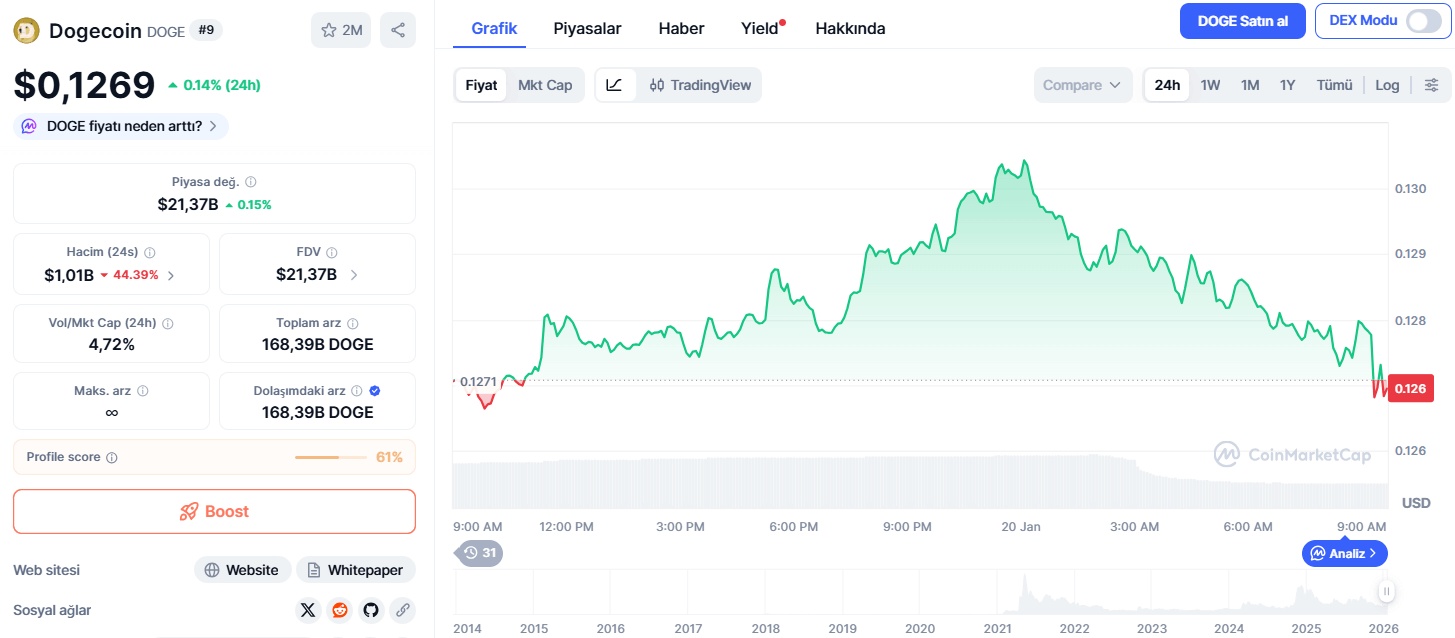Screen dimensions: 1455x638
Task: Click info icon beside Vol/Mkt Cap (24h)
Action: 168,323
